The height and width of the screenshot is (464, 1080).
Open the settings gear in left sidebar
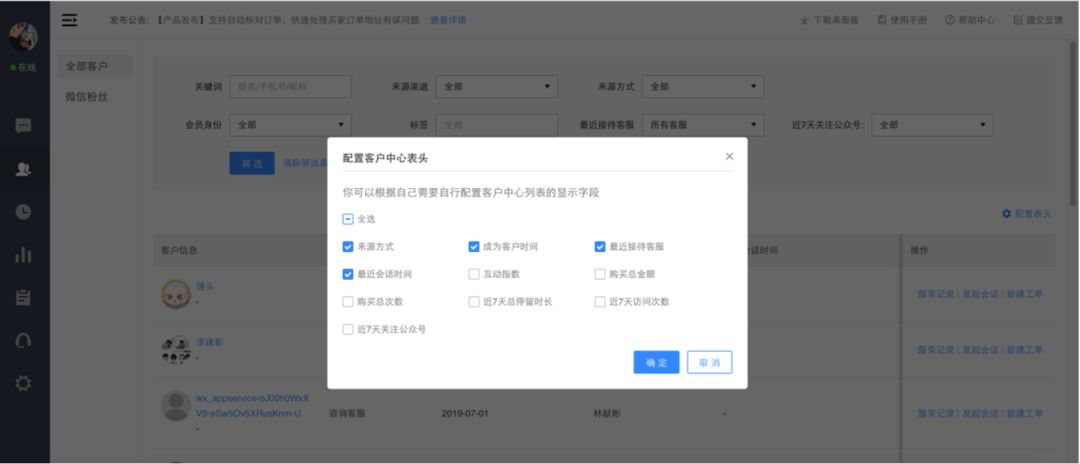(23, 383)
